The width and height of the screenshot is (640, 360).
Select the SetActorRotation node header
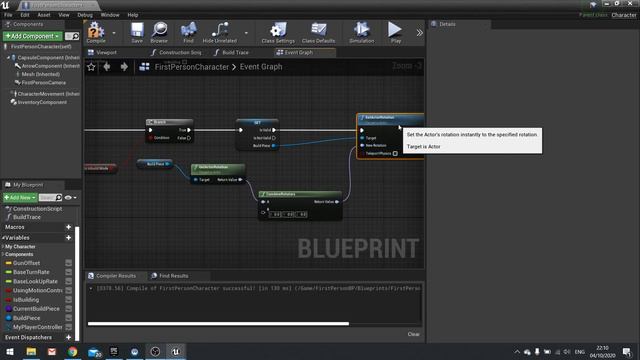click(x=390, y=119)
